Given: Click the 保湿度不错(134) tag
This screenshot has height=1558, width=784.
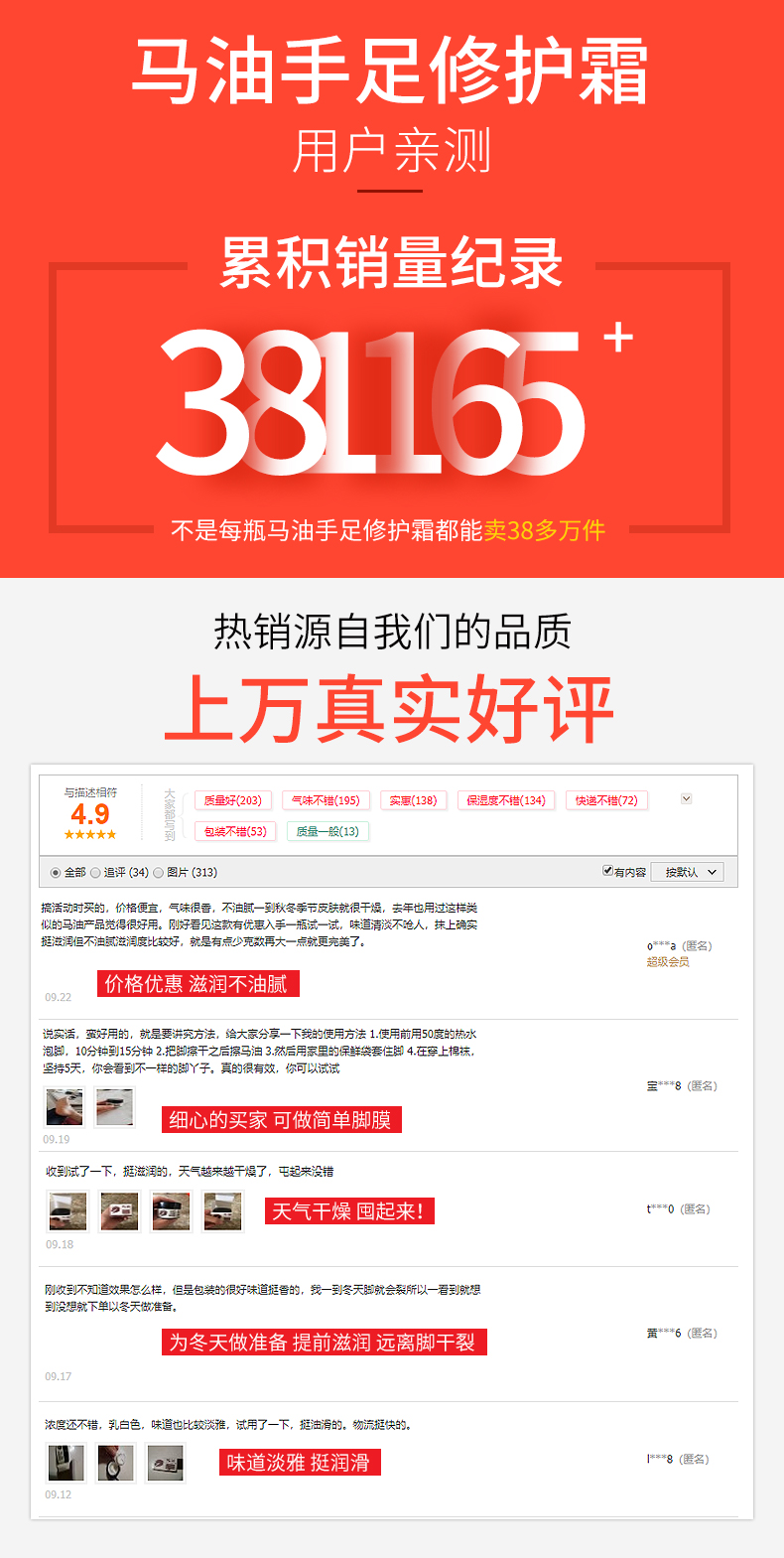Looking at the screenshot, I should (x=506, y=800).
